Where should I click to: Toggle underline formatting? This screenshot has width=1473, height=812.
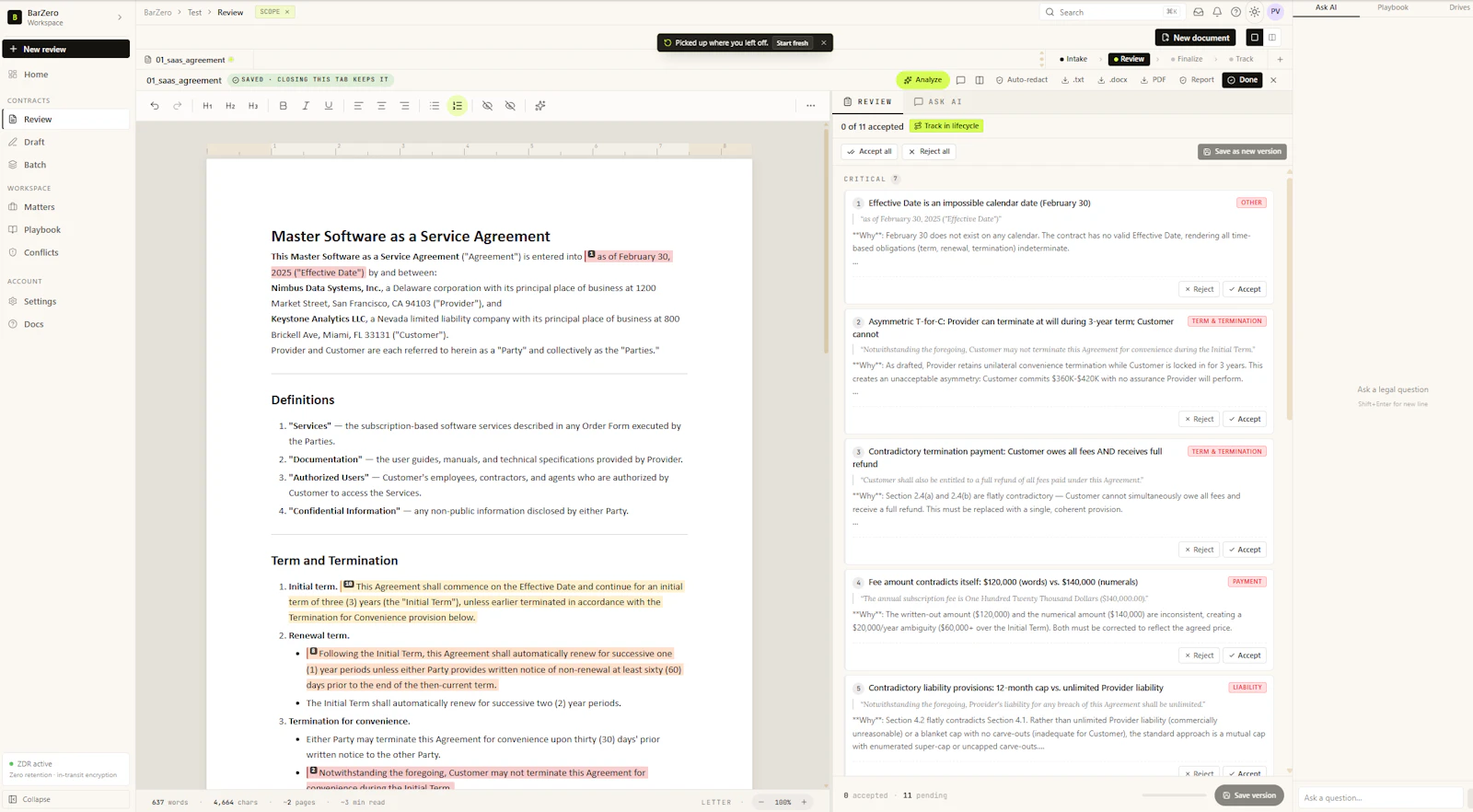click(x=329, y=106)
